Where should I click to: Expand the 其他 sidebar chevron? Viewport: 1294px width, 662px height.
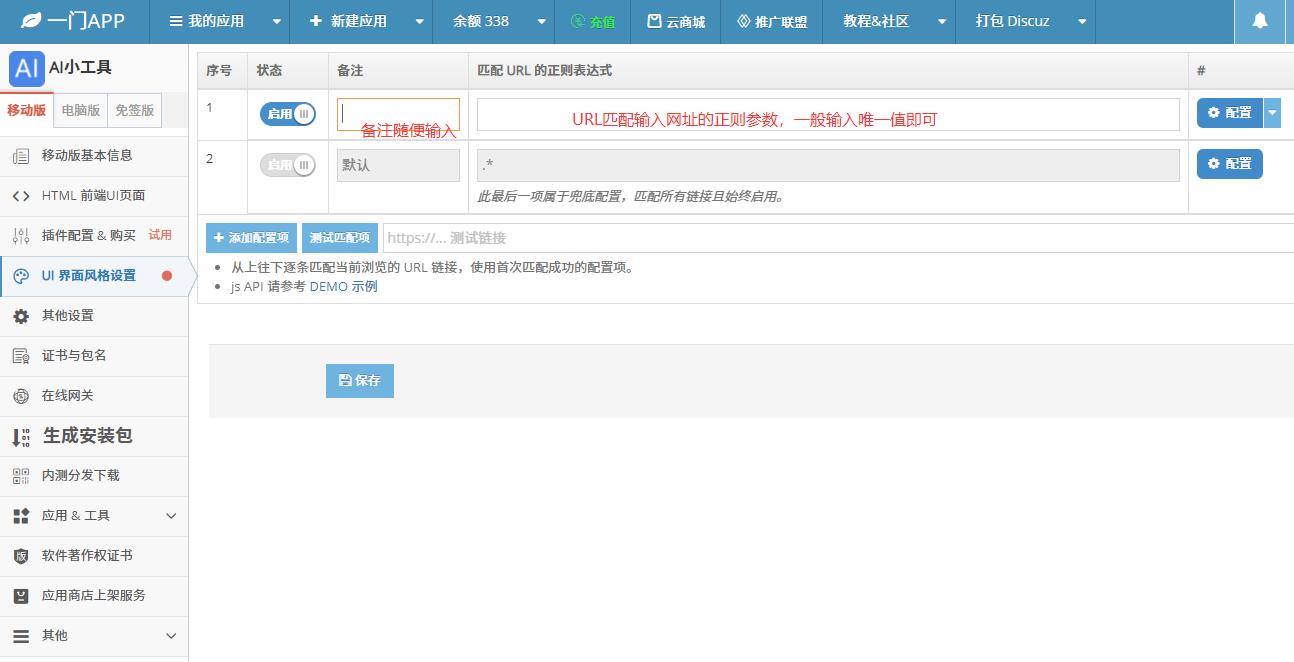coord(171,636)
